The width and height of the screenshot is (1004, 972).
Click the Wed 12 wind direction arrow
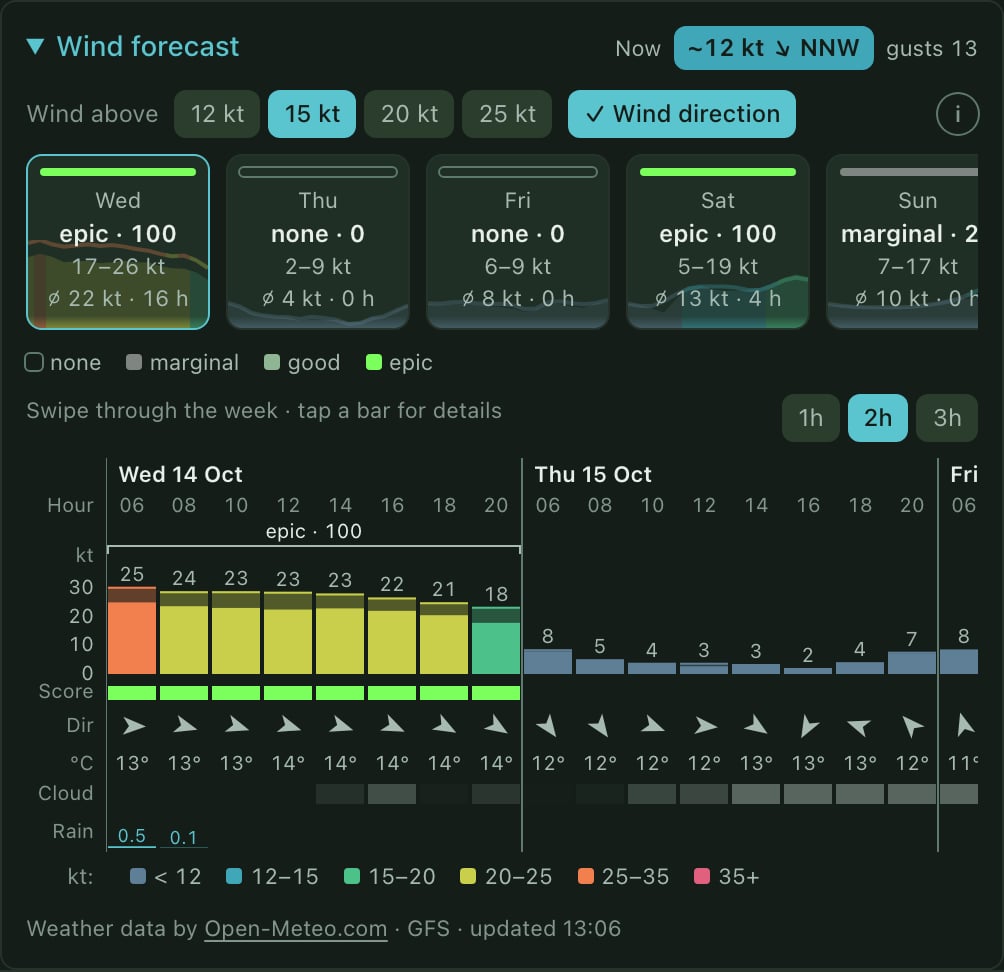pos(288,725)
